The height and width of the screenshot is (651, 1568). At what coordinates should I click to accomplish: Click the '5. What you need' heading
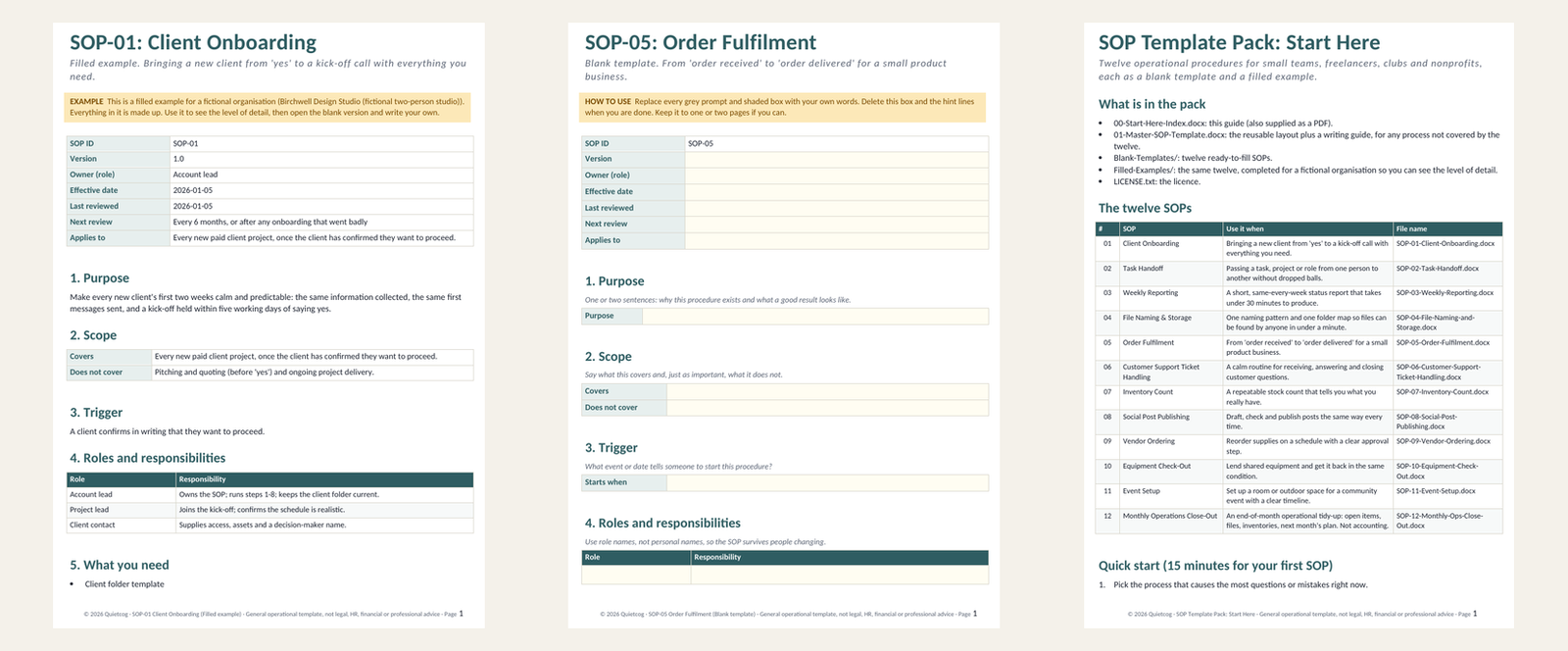click(120, 566)
